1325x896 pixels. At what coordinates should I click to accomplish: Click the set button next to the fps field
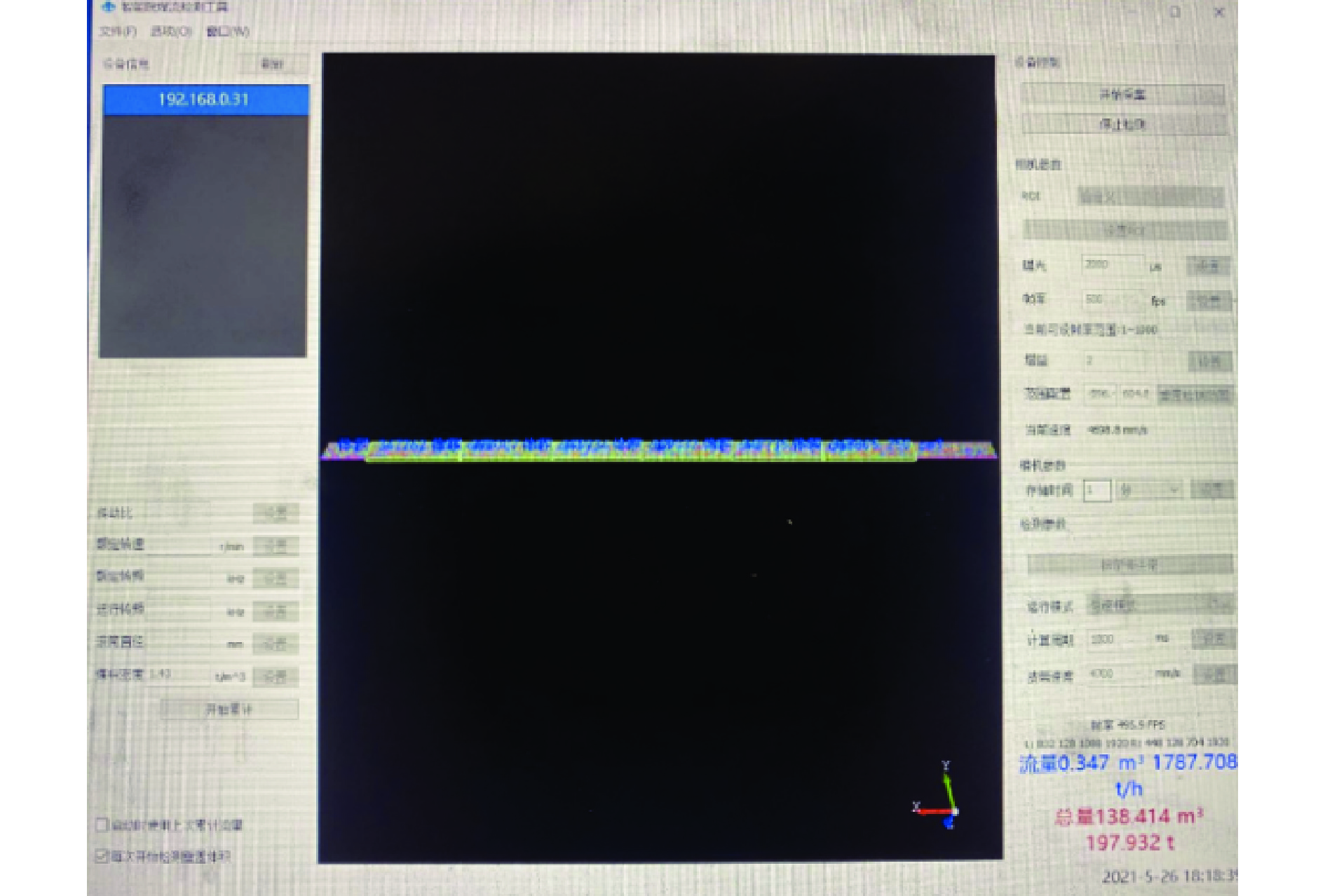coord(1208,301)
